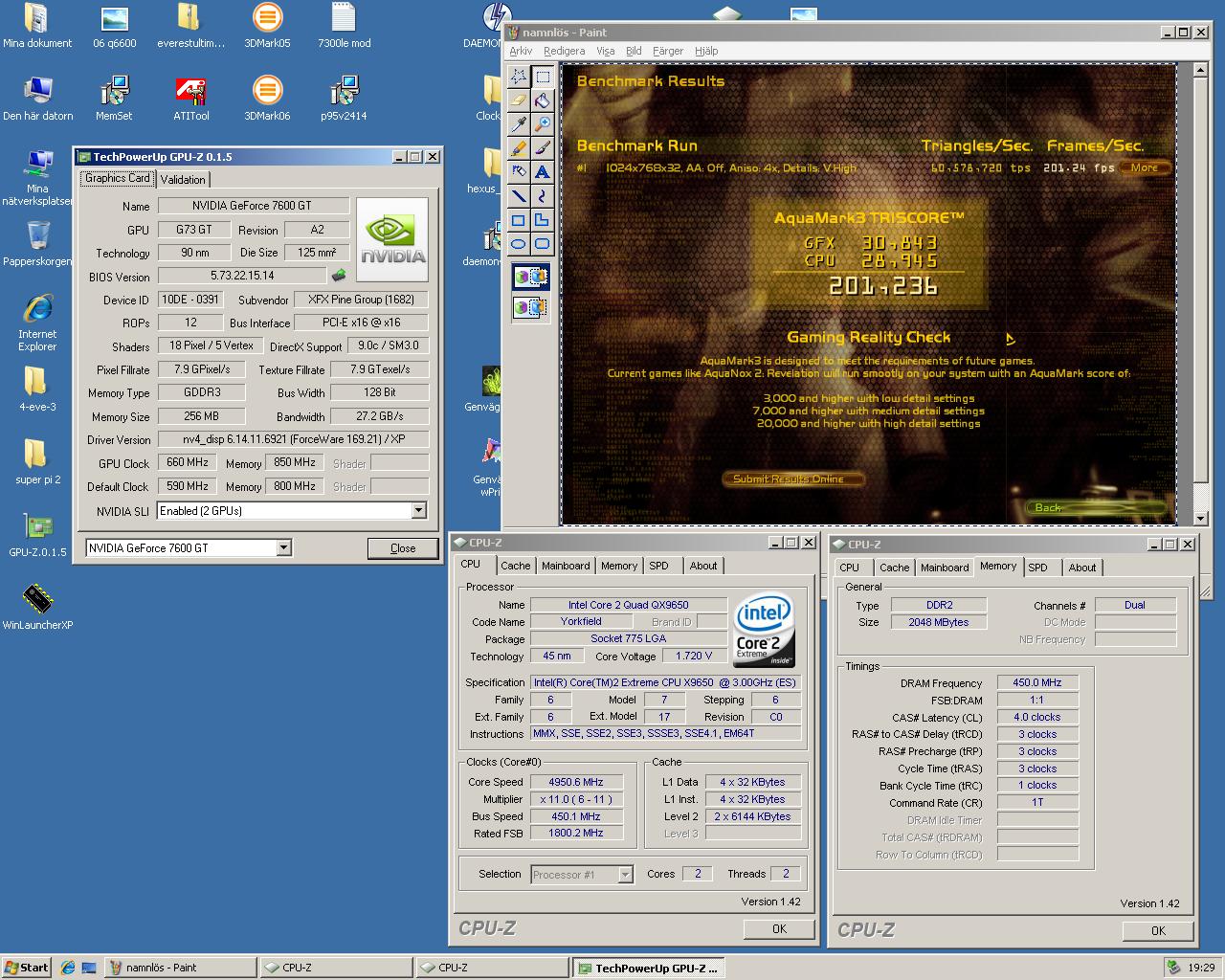Choose the transparent selection option in Paint
This screenshot has width=1225, height=980.
(530, 307)
